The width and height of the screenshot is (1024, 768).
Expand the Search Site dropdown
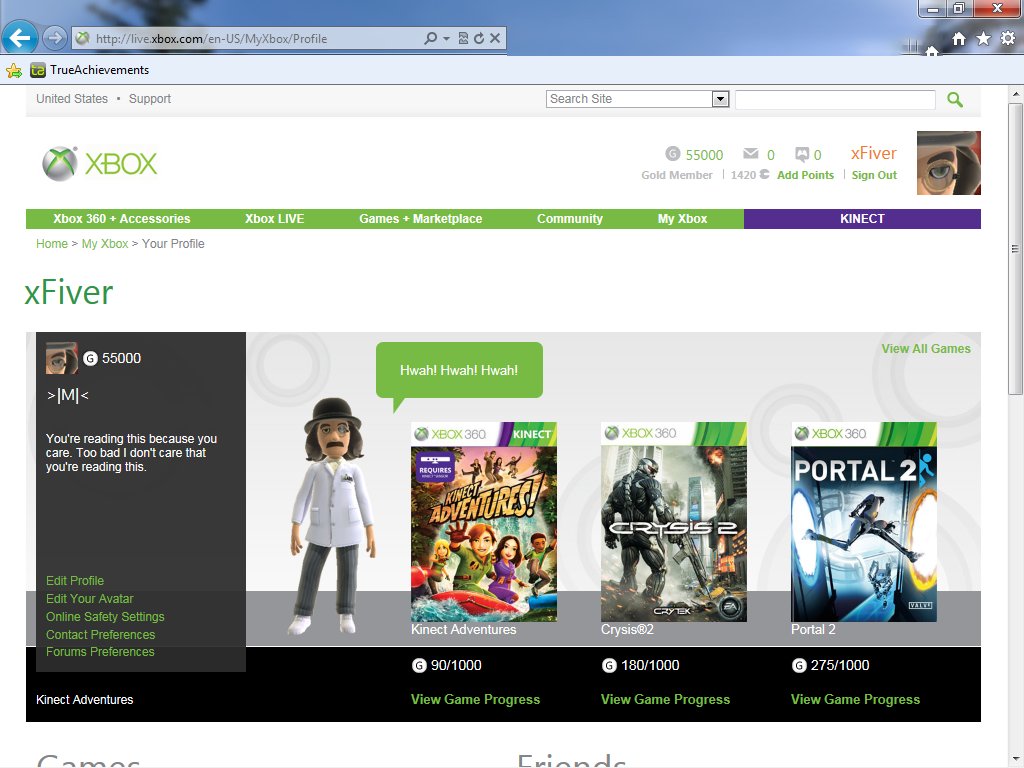tap(720, 99)
